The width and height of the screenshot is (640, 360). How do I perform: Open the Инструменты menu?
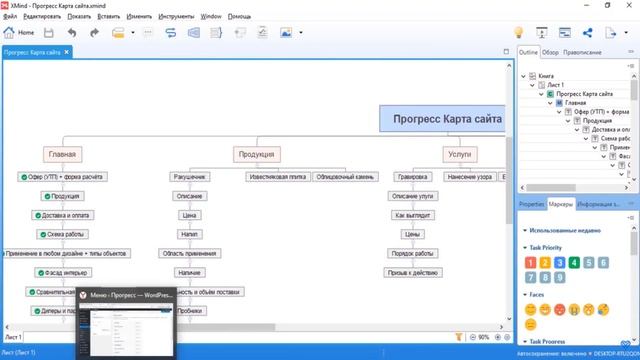pos(176,16)
